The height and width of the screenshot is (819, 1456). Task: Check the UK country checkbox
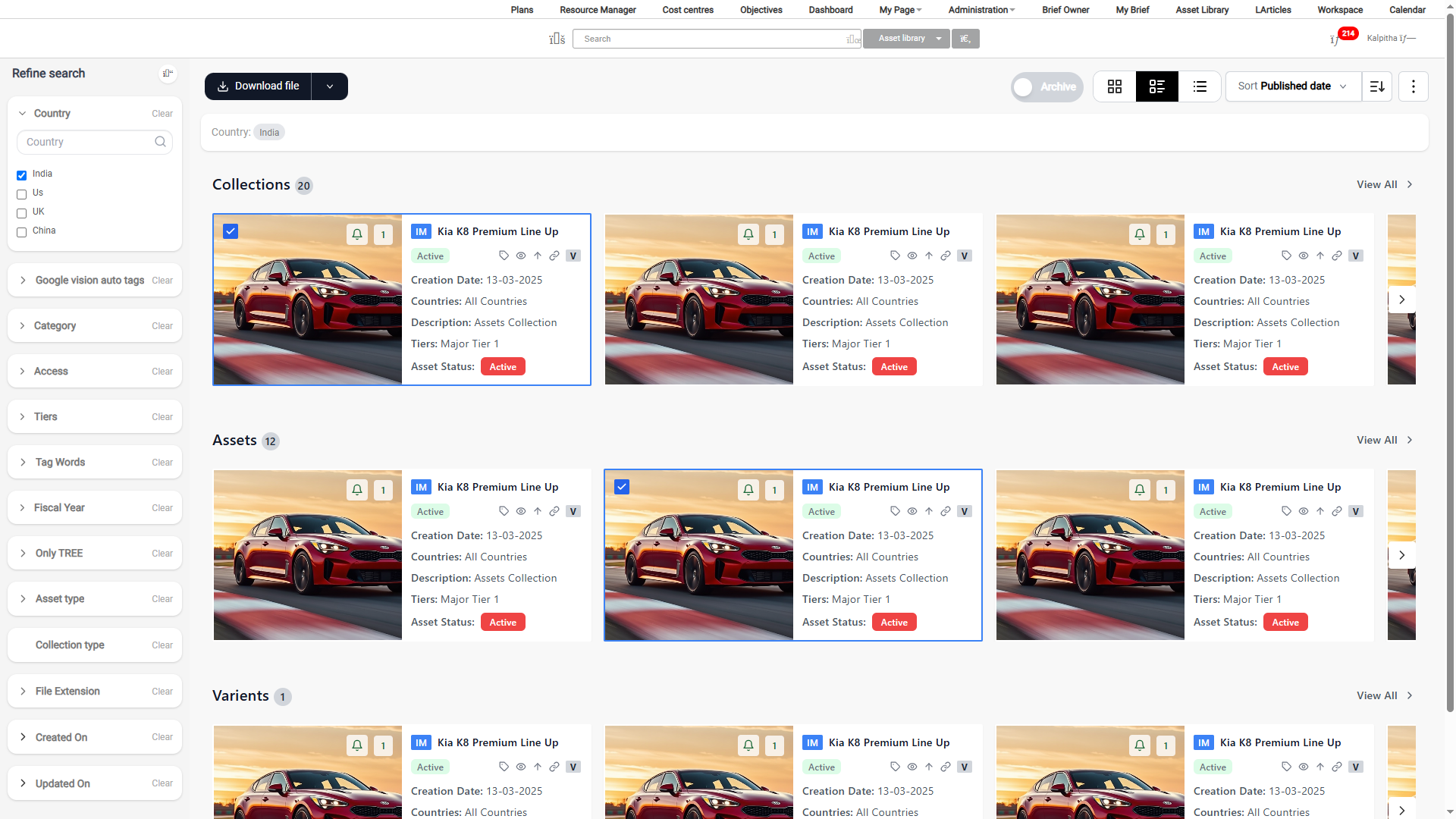click(x=22, y=213)
